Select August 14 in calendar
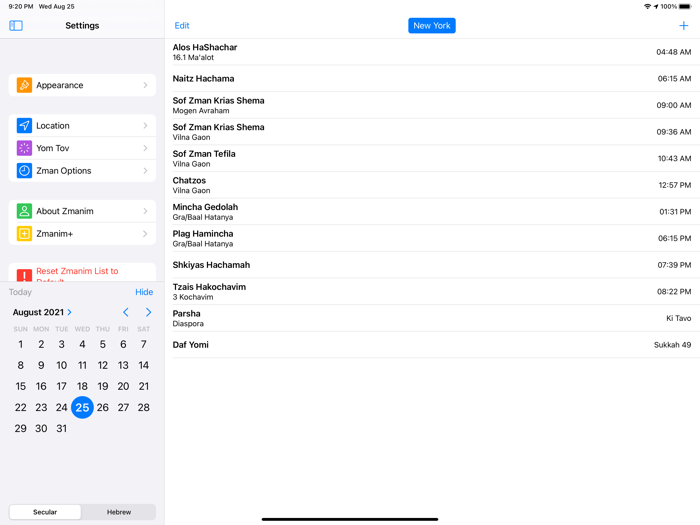 [x=143, y=365]
